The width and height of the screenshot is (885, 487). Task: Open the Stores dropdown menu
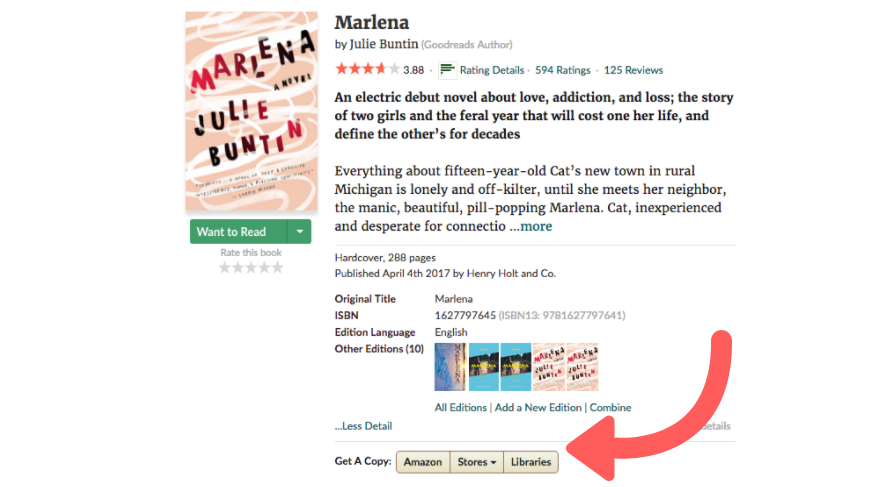[476, 462]
